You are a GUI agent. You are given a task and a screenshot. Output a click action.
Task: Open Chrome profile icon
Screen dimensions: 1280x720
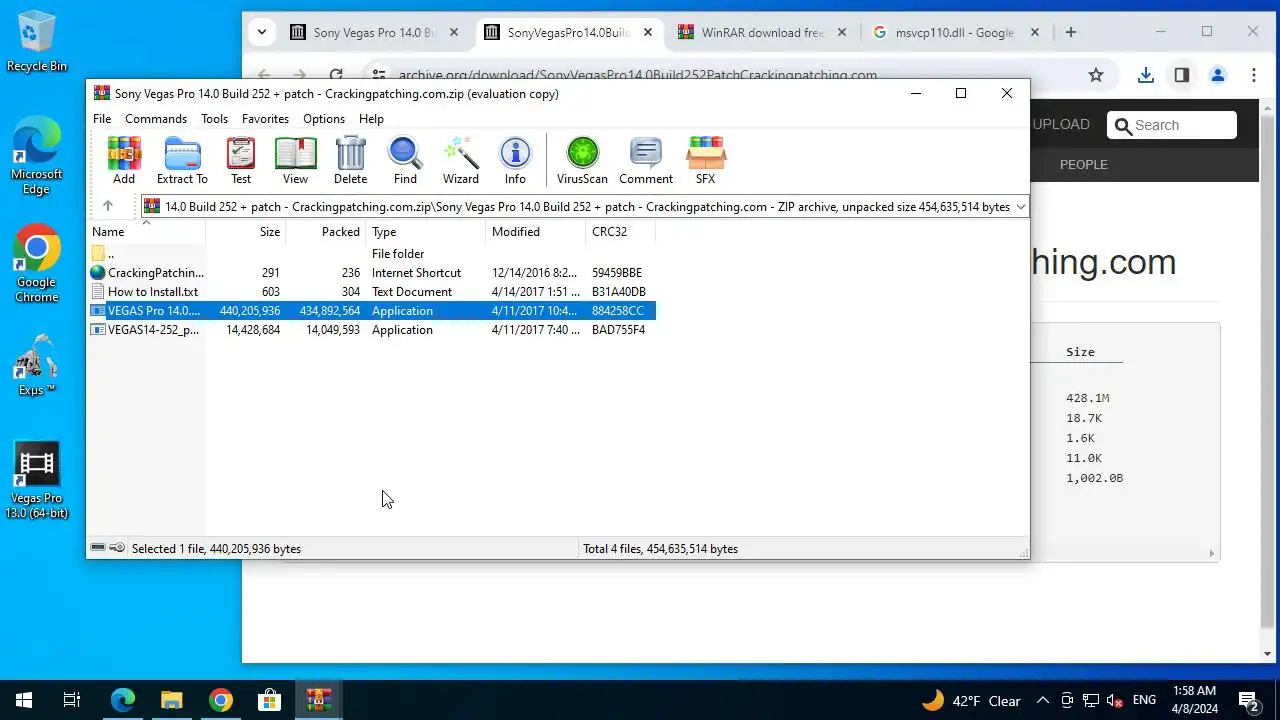(x=1218, y=75)
